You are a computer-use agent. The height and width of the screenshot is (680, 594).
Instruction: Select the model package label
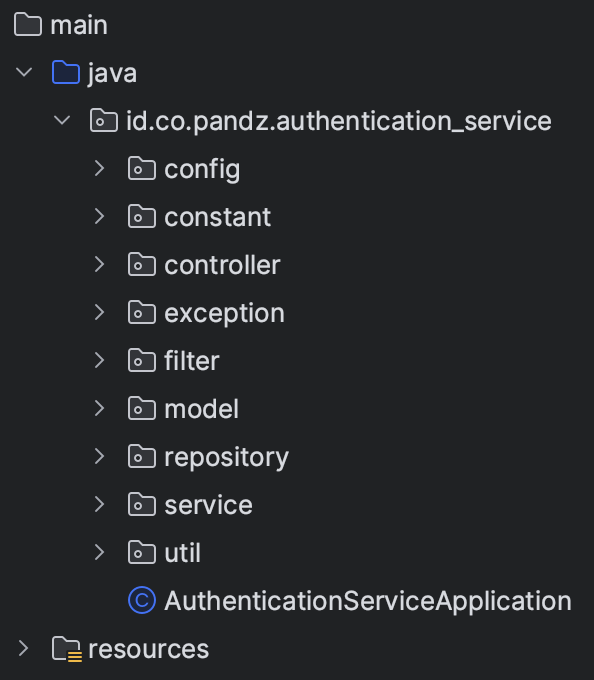[202, 409]
